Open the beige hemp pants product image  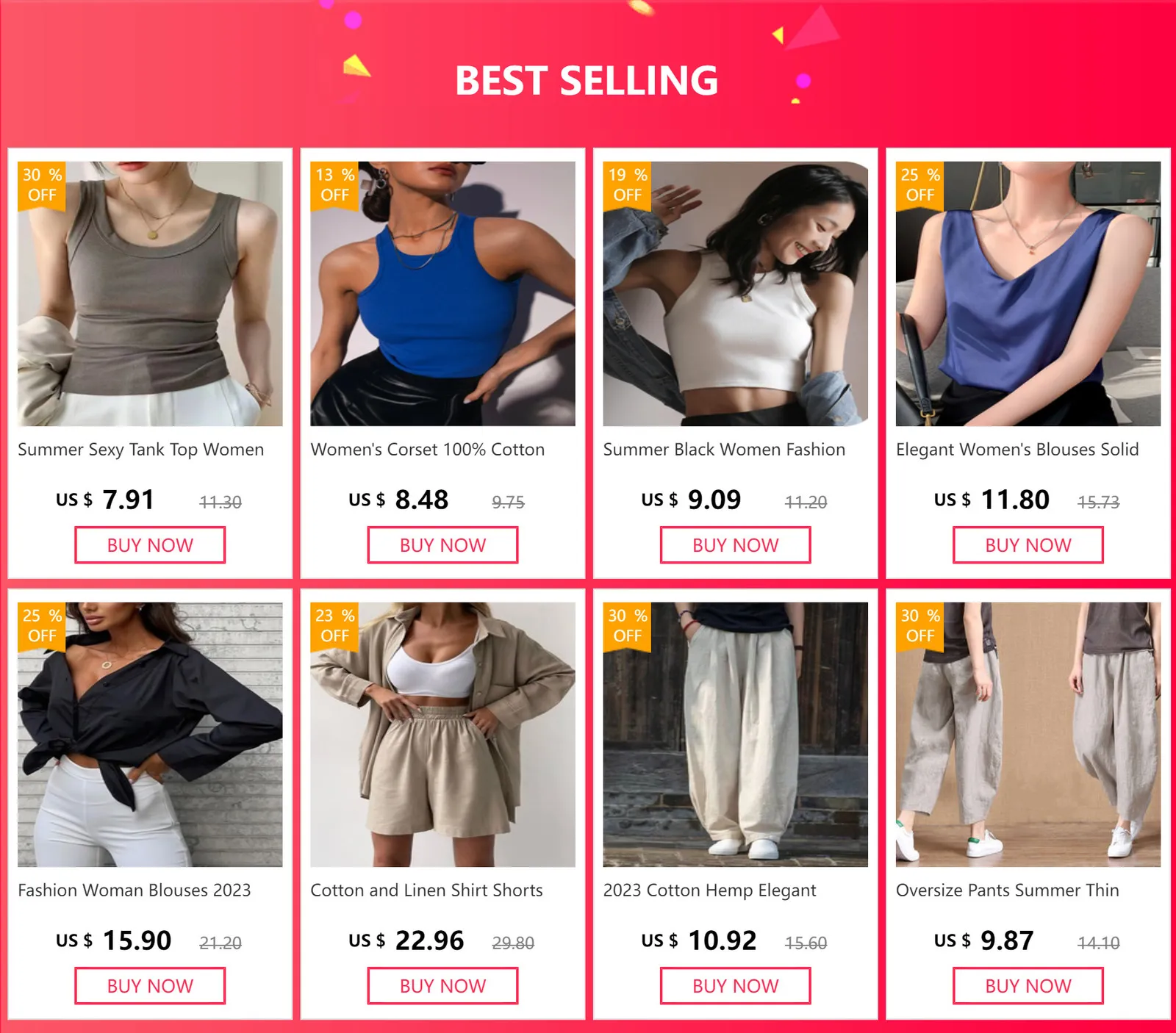click(x=735, y=735)
